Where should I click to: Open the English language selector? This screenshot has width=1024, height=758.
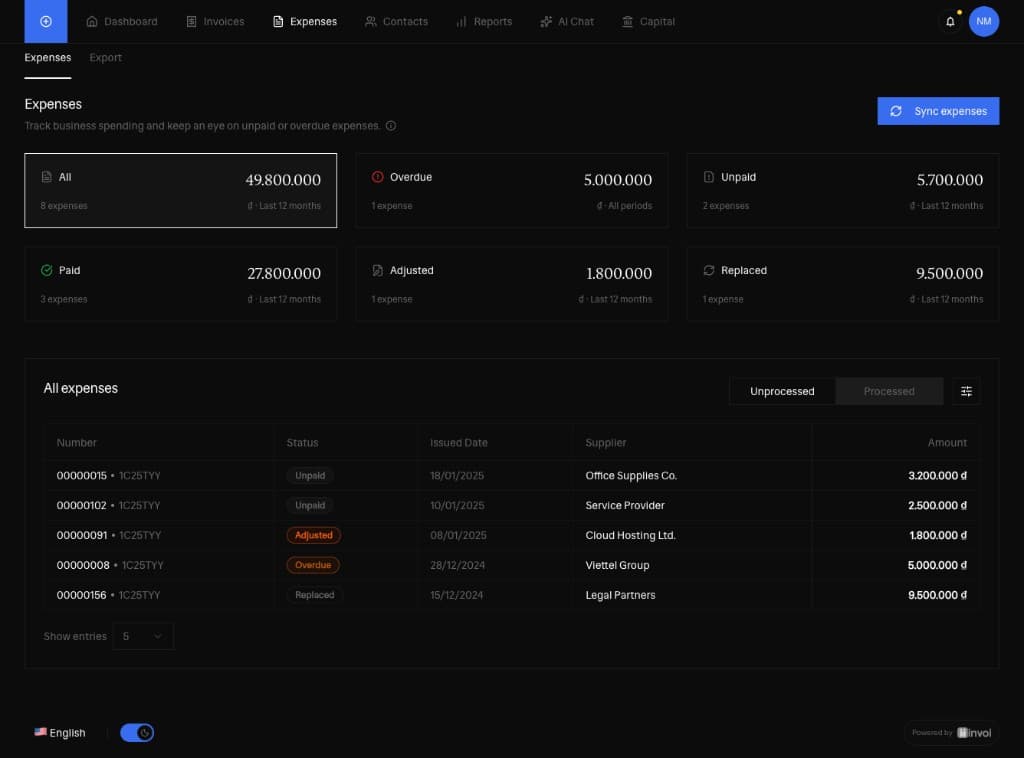point(59,733)
